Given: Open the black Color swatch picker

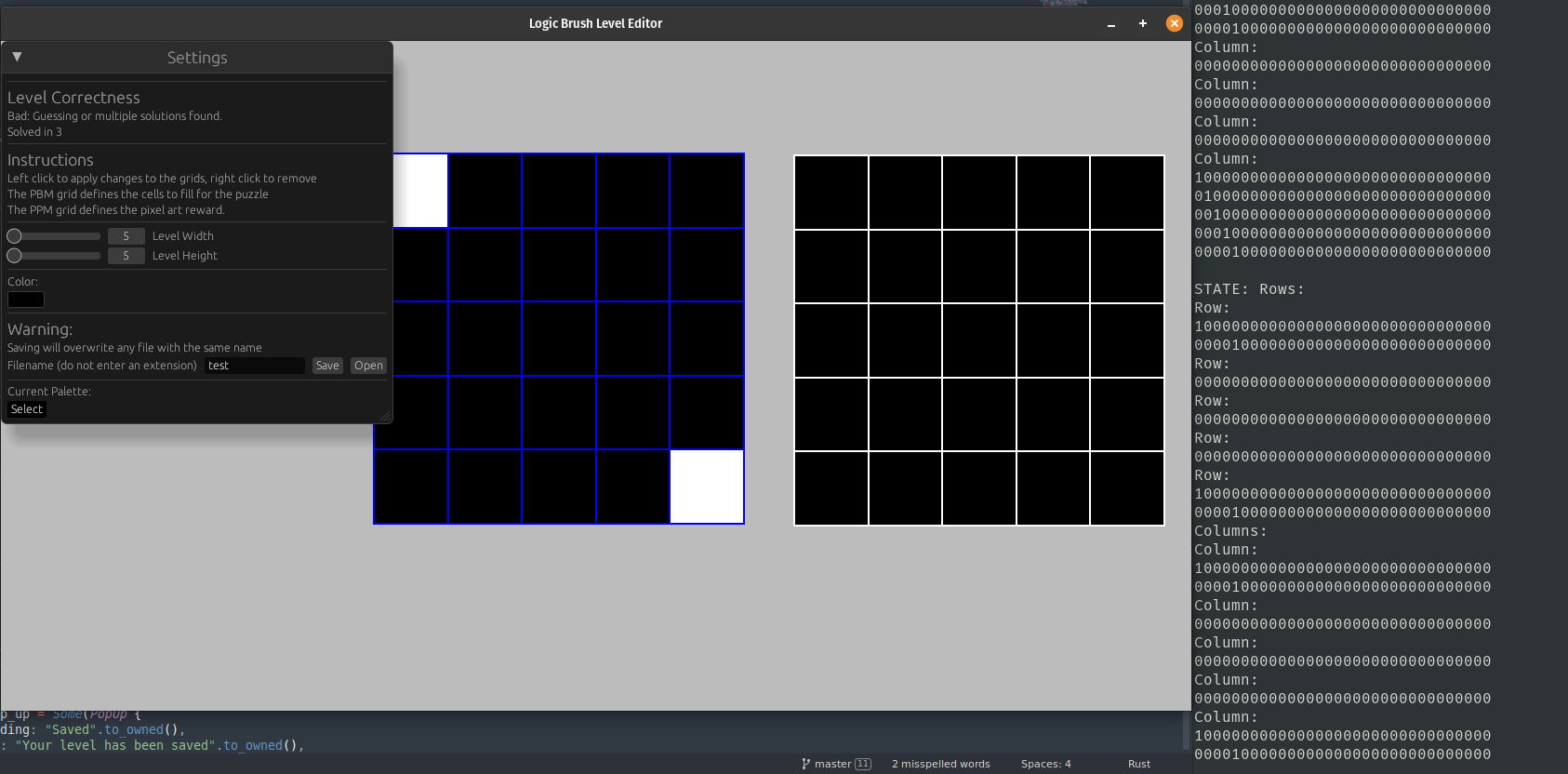Looking at the screenshot, I should click(x=26, y=300).
